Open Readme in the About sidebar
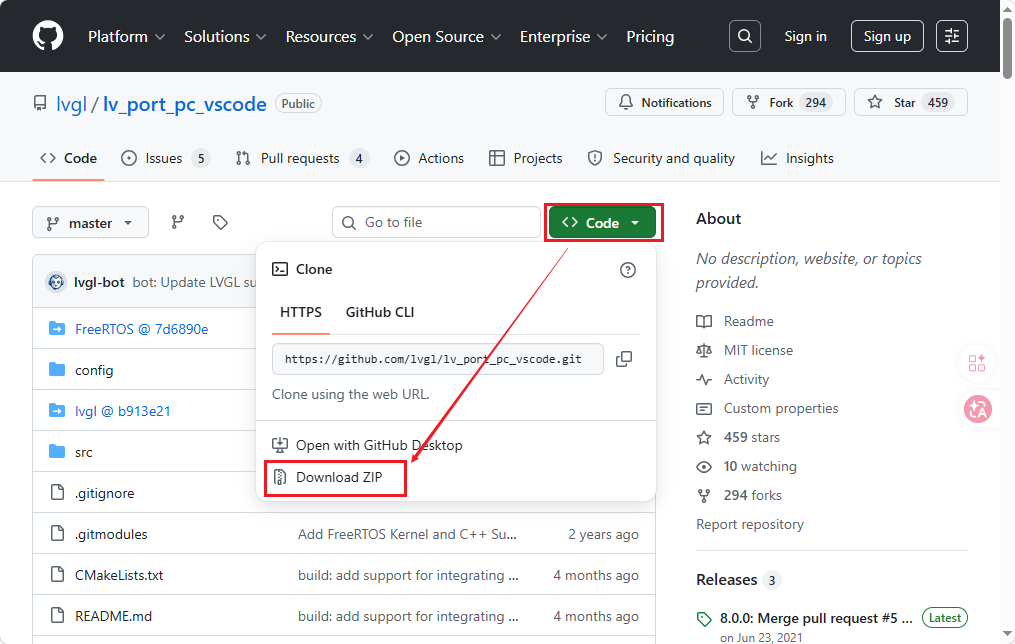This screenshot has width=1015, height=644. [748, 321]
